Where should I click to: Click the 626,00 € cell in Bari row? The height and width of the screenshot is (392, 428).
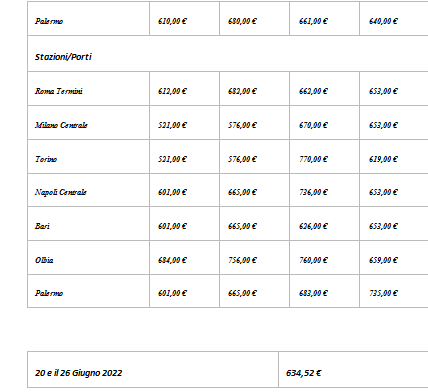click(313, 226)
